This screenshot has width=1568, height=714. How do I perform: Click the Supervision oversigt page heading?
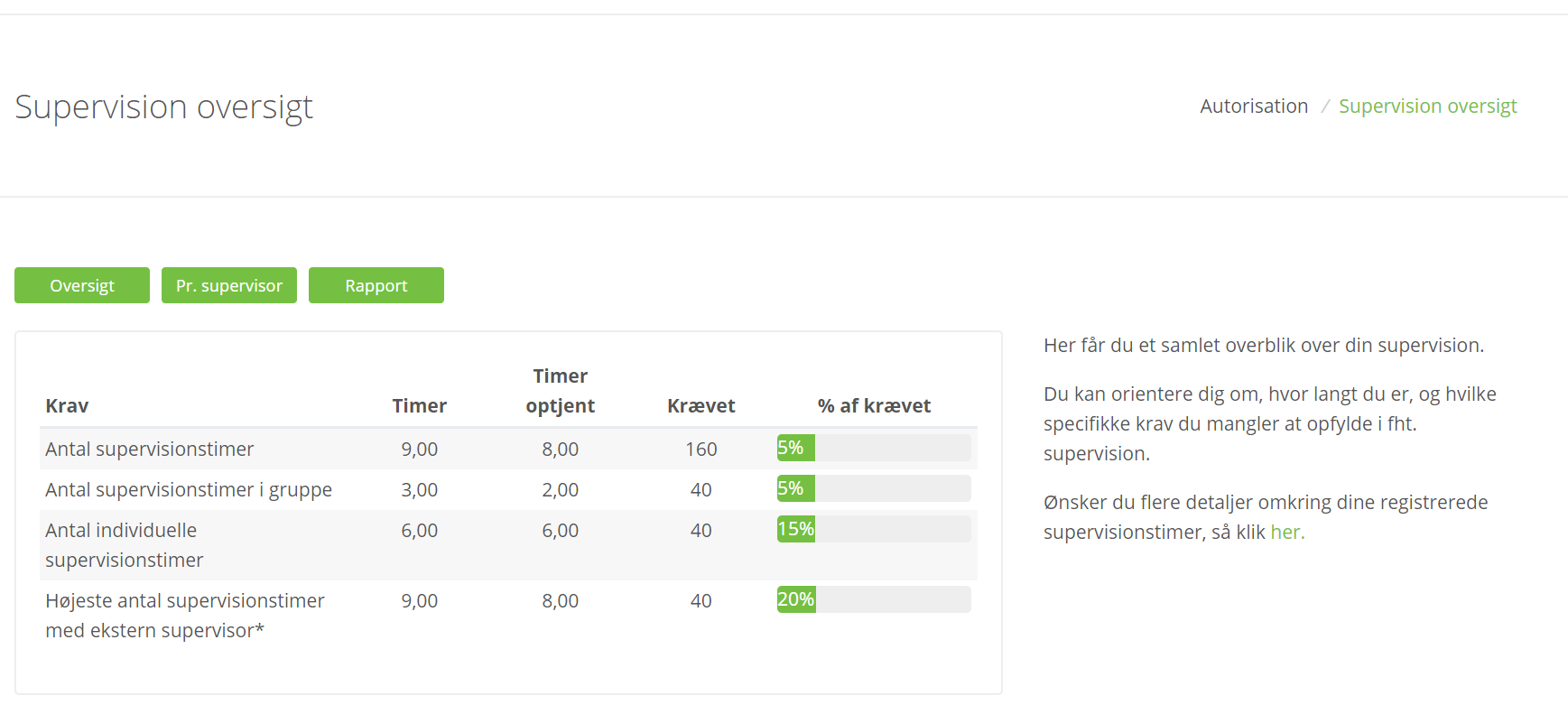[x=163, y=107]
